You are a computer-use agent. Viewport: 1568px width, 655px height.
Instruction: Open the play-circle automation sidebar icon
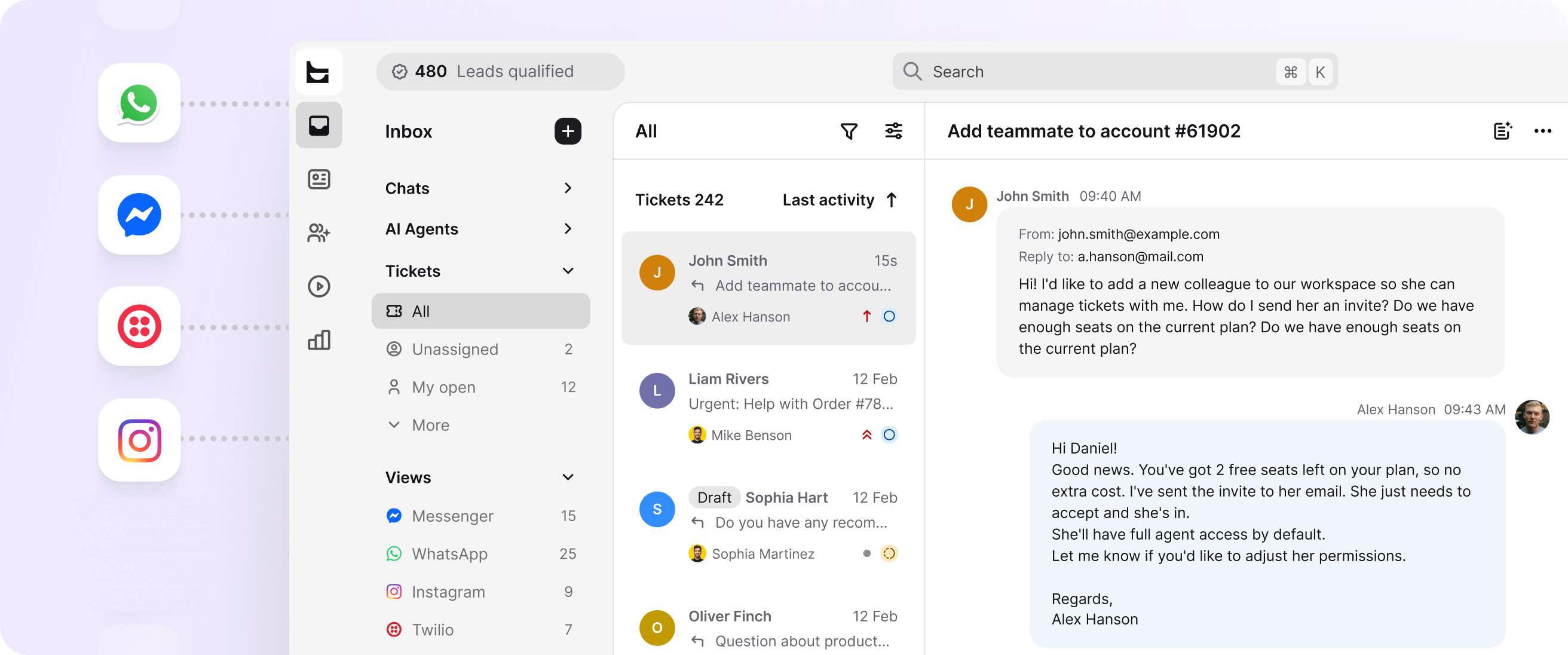point(318,286)
